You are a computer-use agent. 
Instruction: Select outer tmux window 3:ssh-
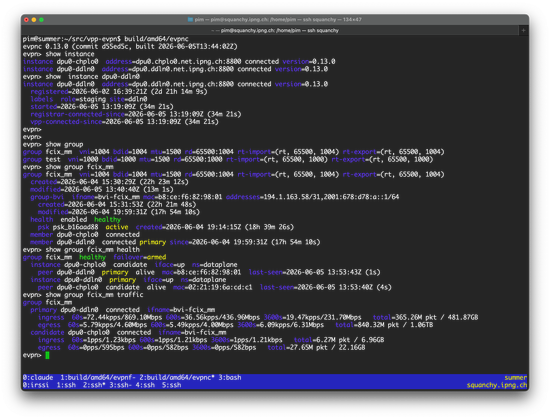[x=121, y=385]
